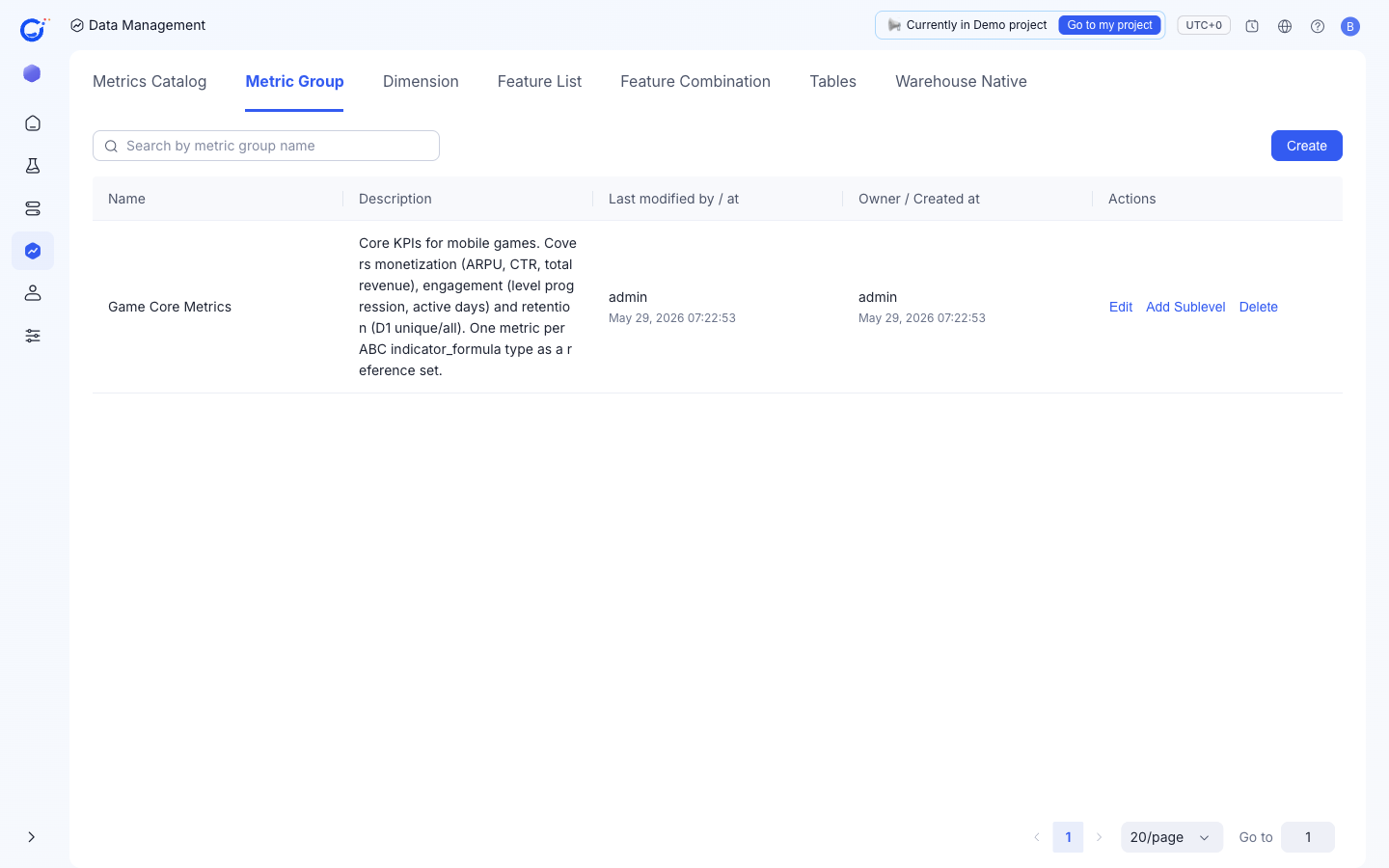Screen dimensions: 1389x868
Task: Edit the Game Core Metrics group
Action: point(1121,307)
